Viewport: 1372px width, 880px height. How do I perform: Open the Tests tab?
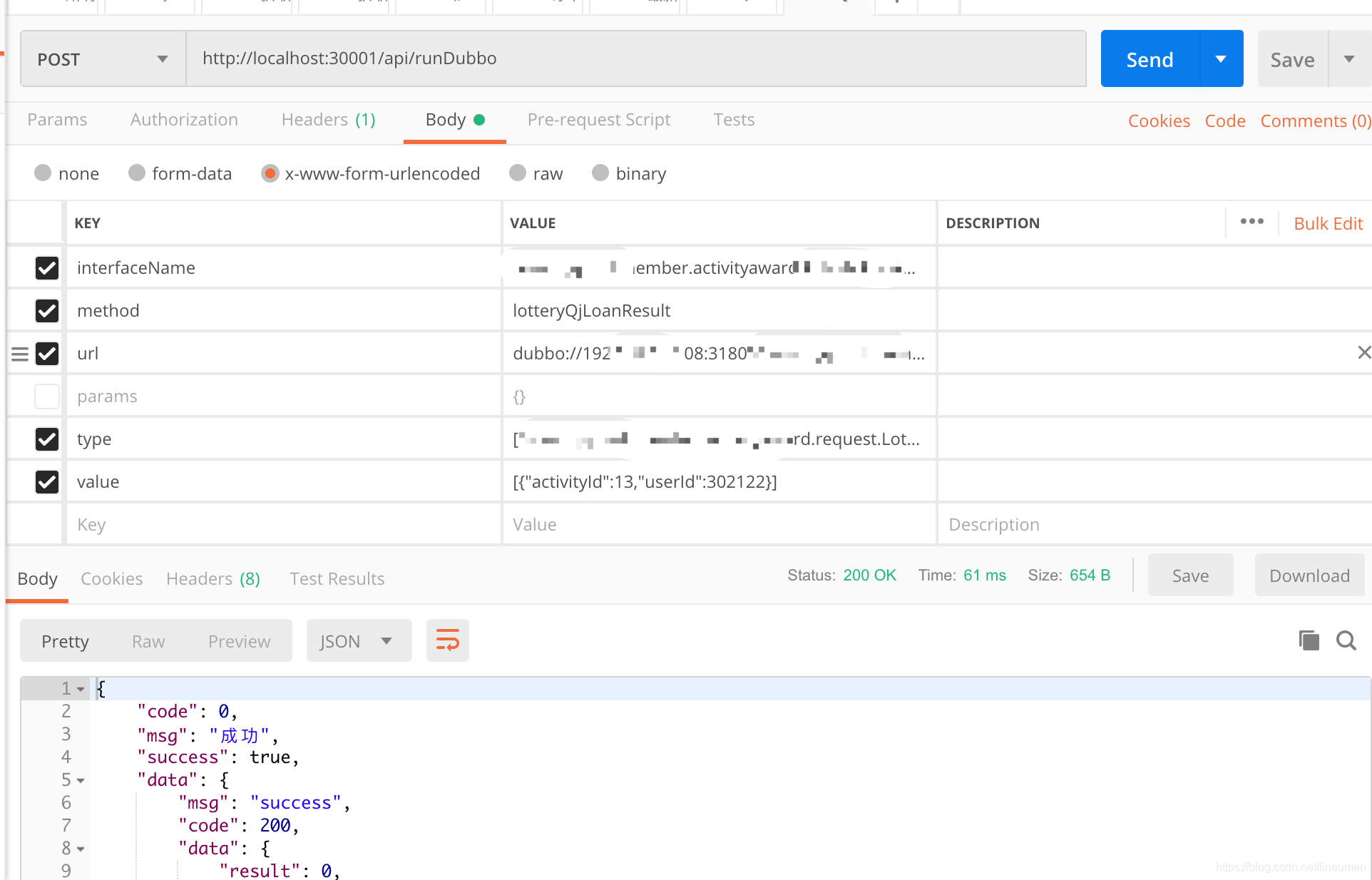click(734, 120)
